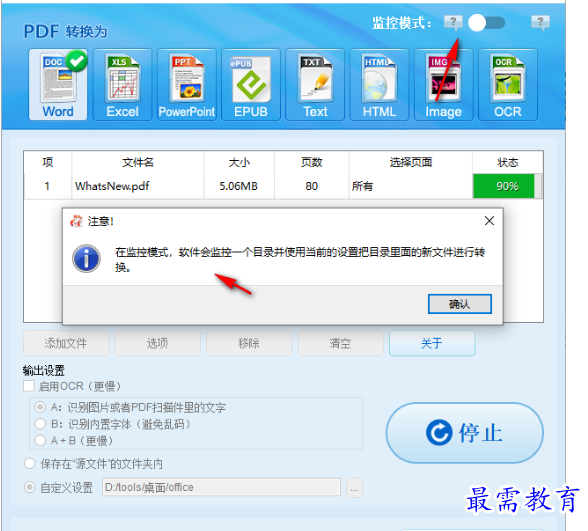Select the Excel conversion format icon

[122, 84]
